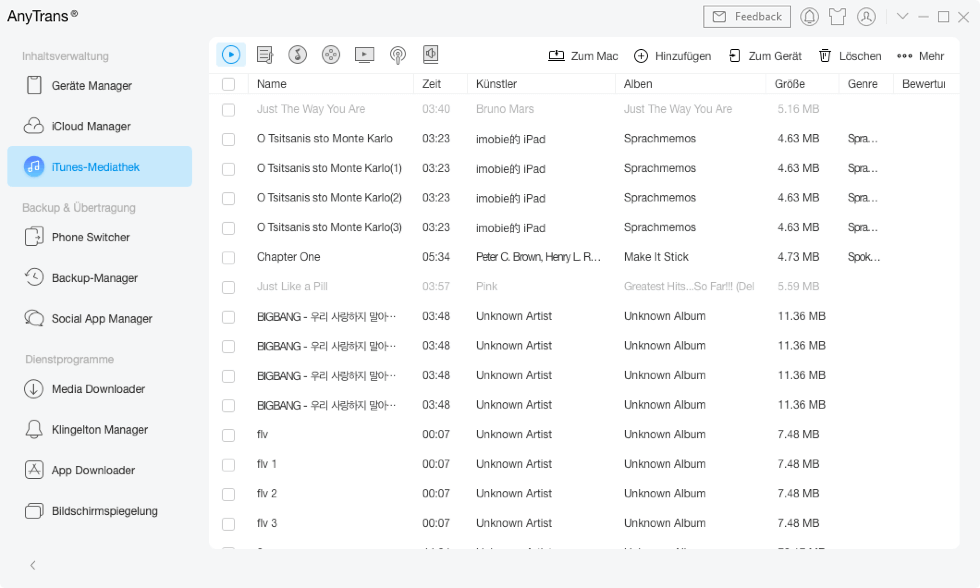
Task: Open the playlists category icon
Action: coord(265,55)
